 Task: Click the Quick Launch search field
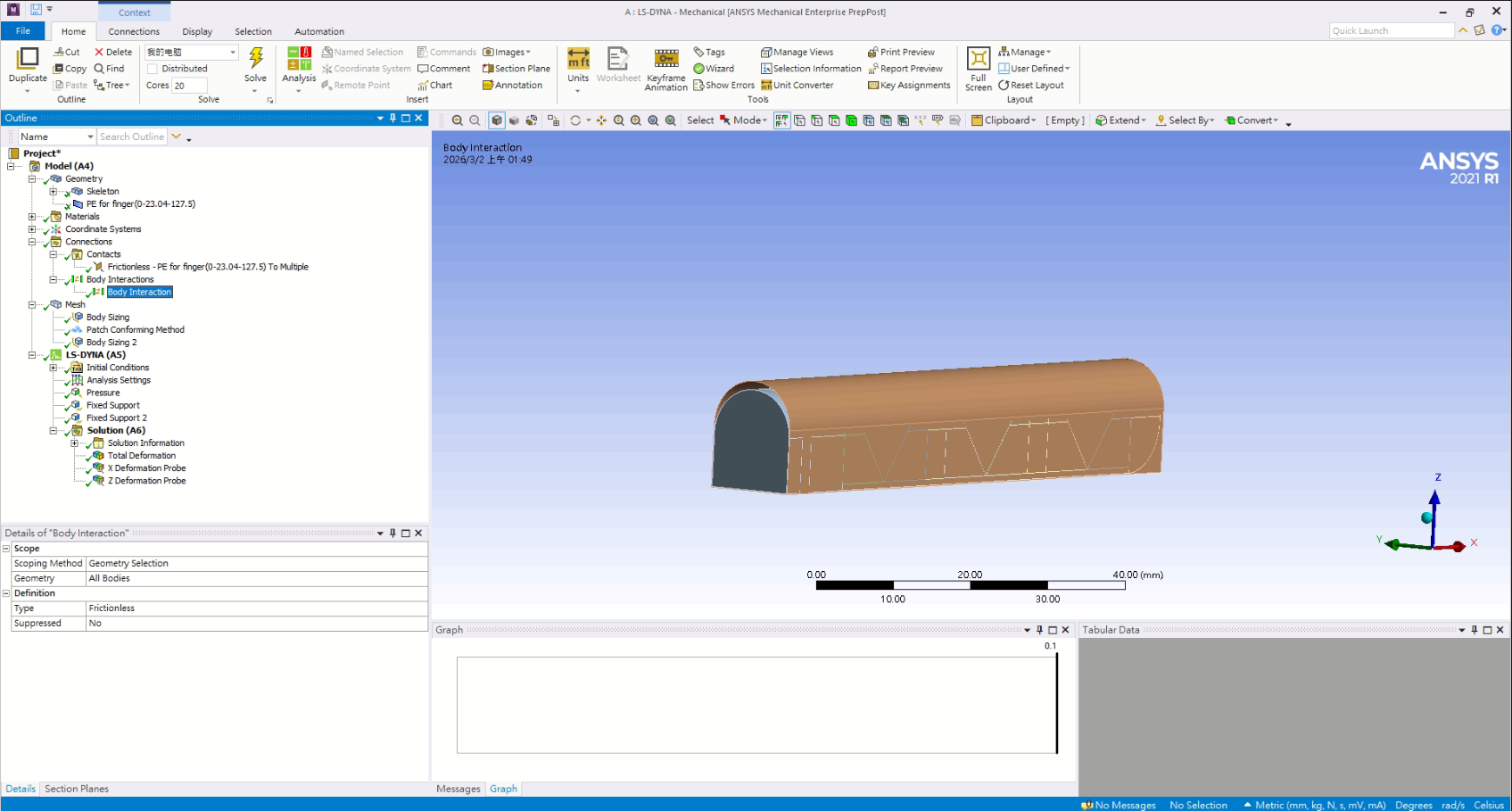[1391, 31]
